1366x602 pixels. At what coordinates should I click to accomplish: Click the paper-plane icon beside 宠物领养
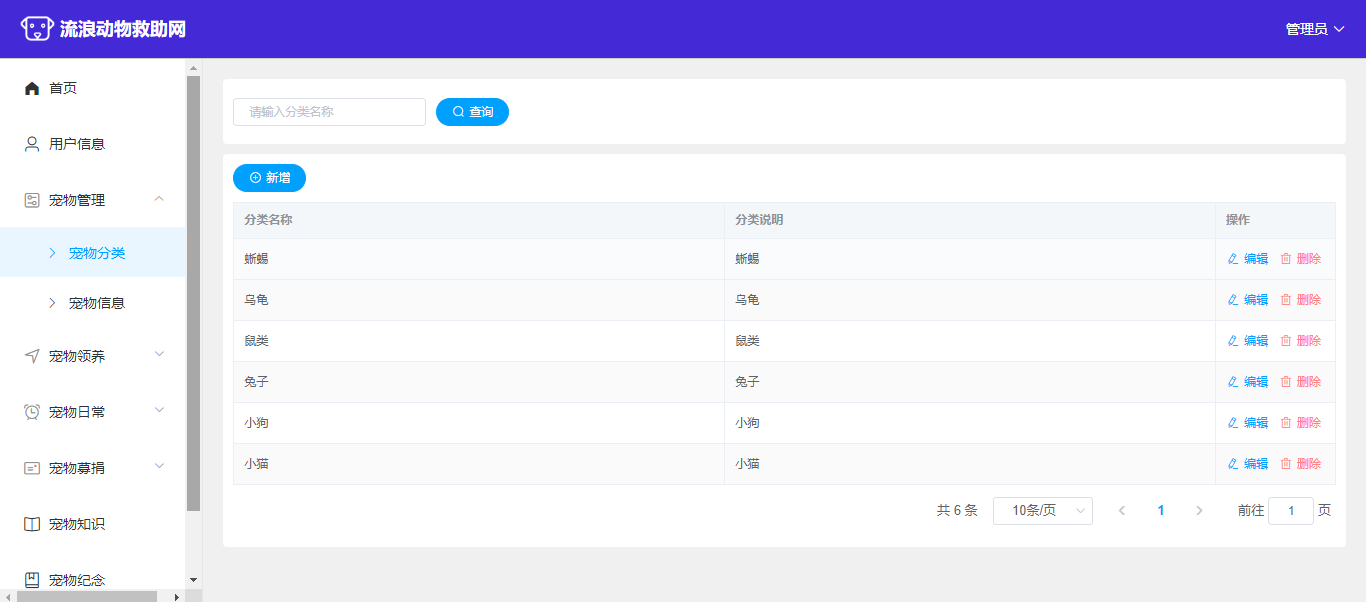click(32, 356)
